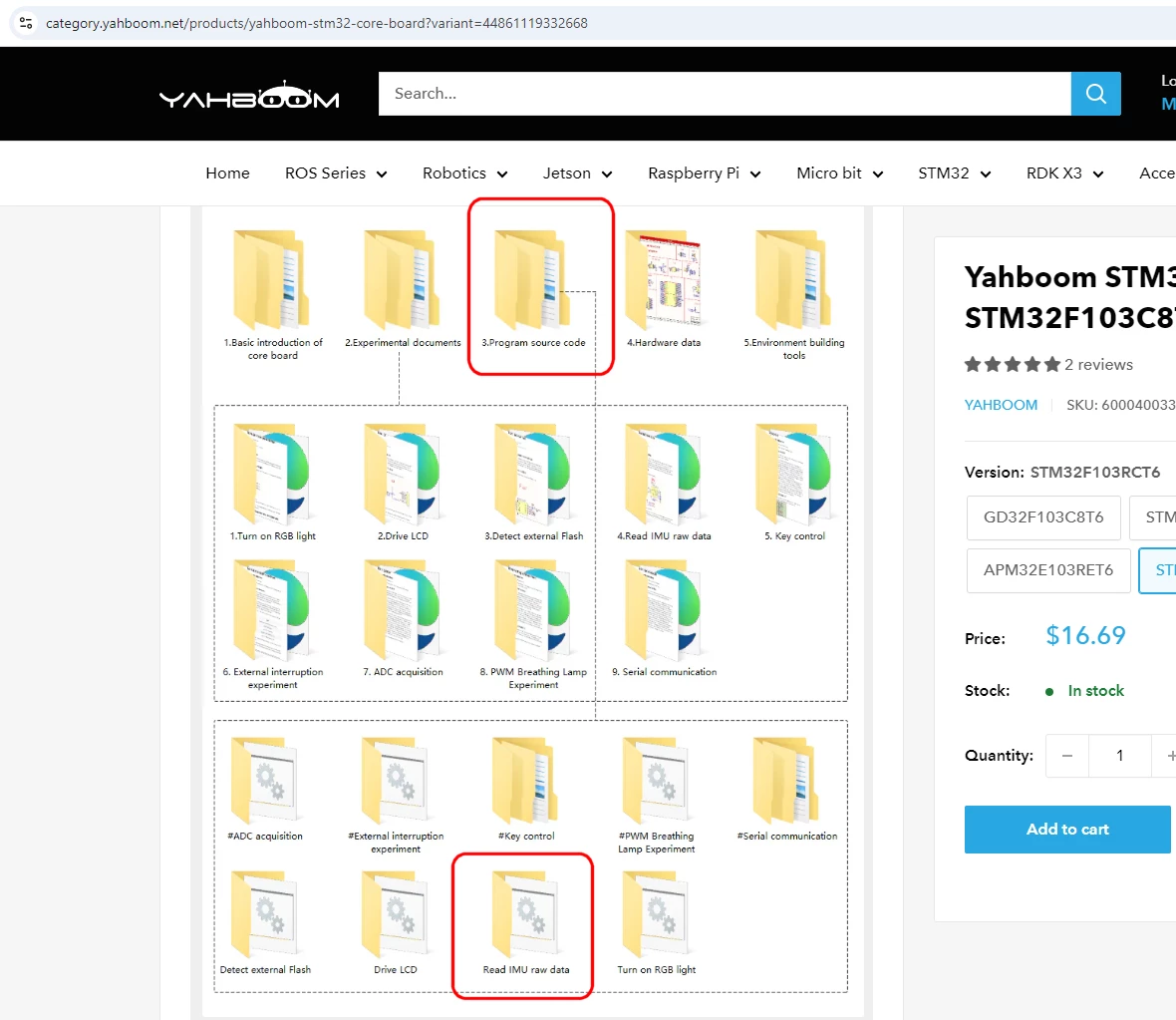Click the $16.69 price text

pos(1085,636)
